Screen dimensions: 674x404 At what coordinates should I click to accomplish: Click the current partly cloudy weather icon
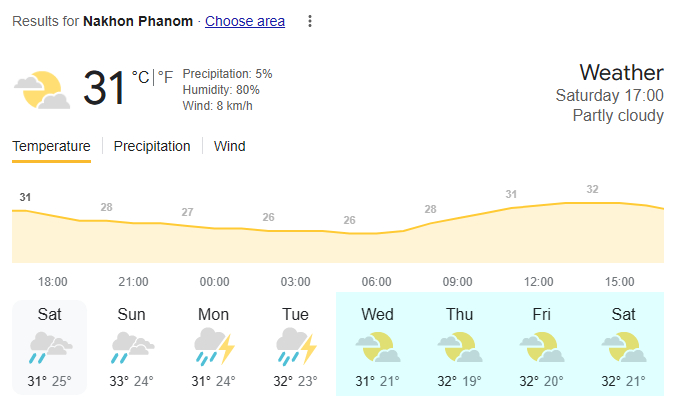[42, 90]
